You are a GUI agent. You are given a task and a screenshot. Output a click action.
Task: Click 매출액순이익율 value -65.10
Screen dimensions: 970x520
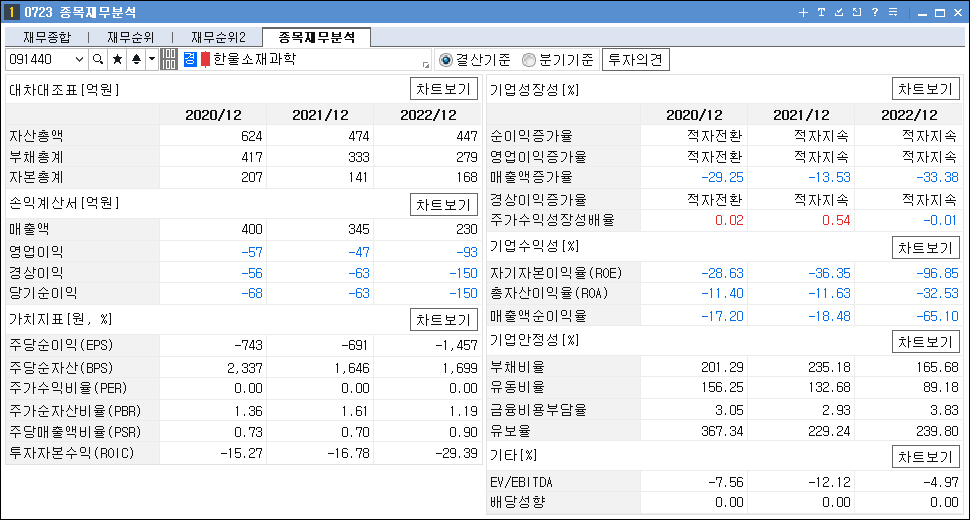point(937,316)
